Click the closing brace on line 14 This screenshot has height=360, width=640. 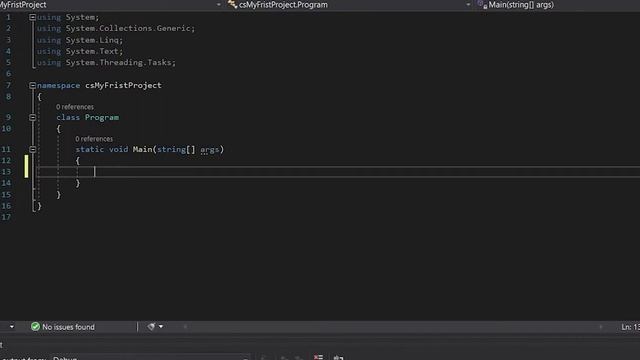pos(78,183)
